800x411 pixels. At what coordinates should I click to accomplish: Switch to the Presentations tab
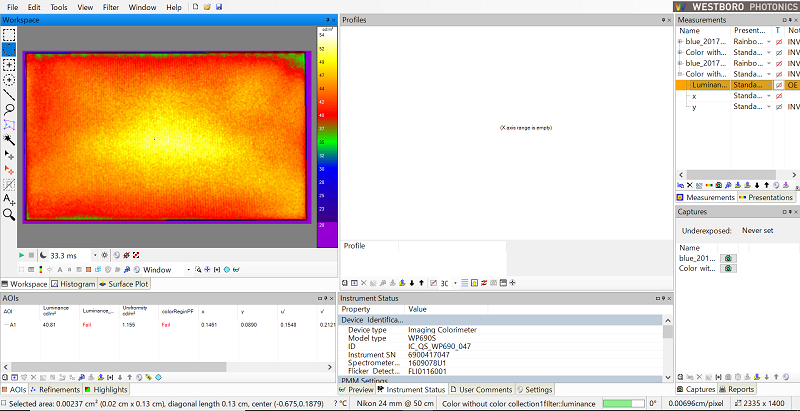(x=766, y=197)
